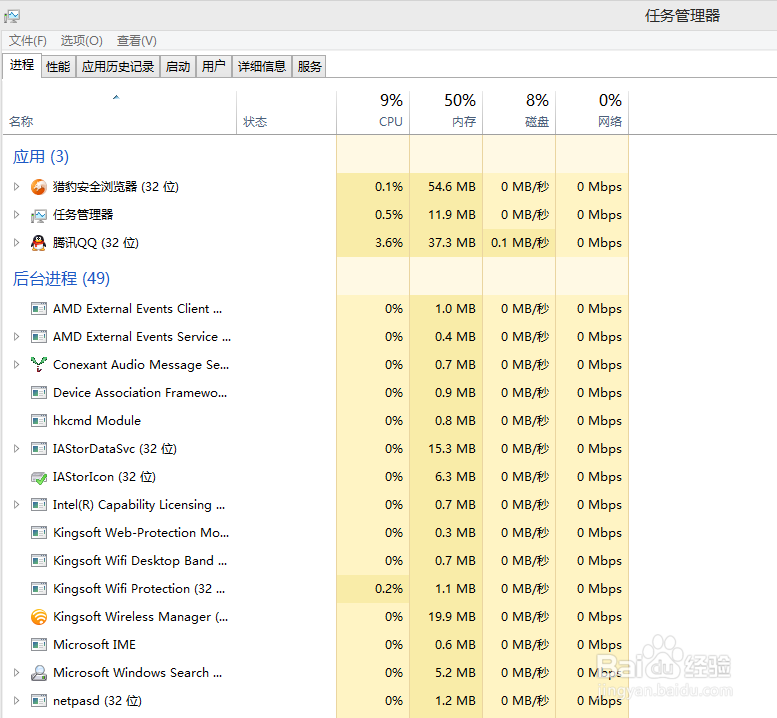Open the 查看(V) menu
Image resolution: width=777 pixels, height=718 pixels.
tap(137, 41)
